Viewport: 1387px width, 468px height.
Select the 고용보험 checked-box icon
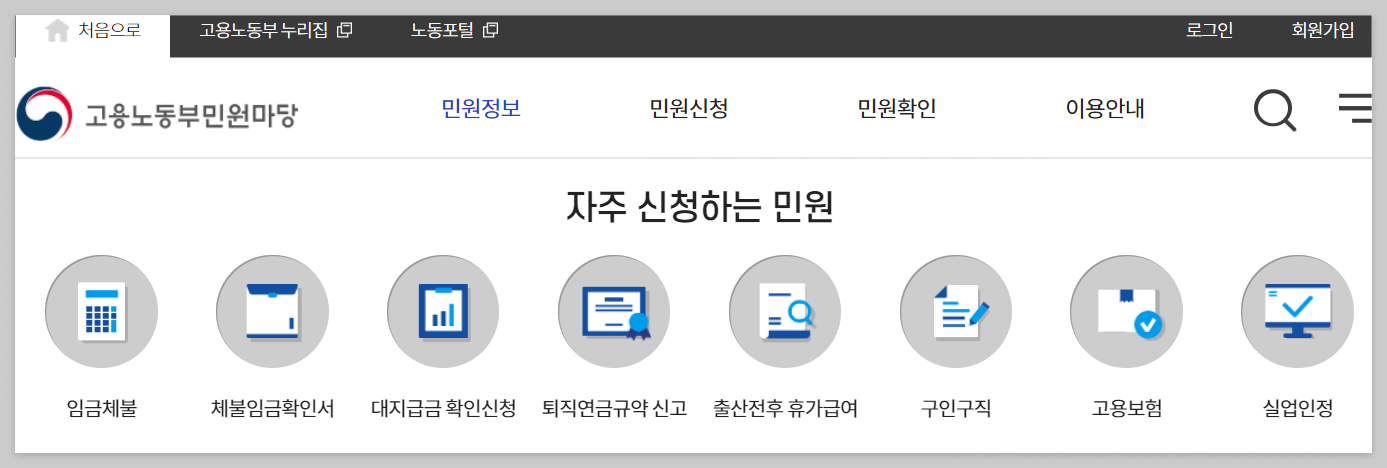pos(1126,311)
